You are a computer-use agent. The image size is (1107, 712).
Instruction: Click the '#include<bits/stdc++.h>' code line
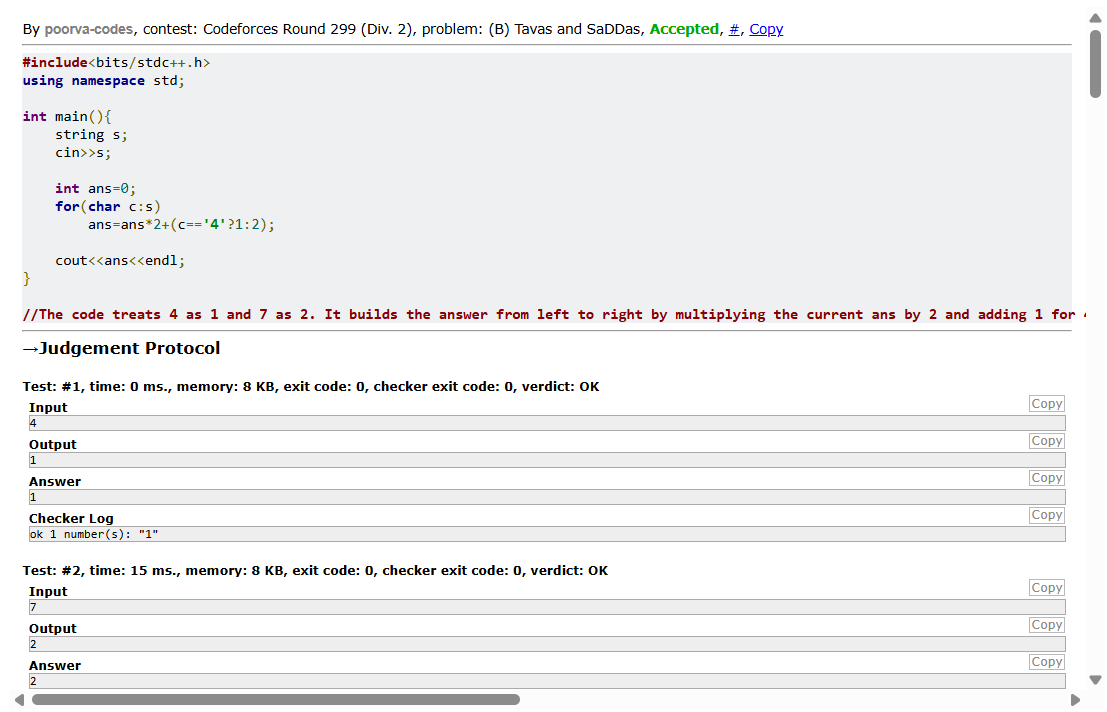[x=116, y=63]
